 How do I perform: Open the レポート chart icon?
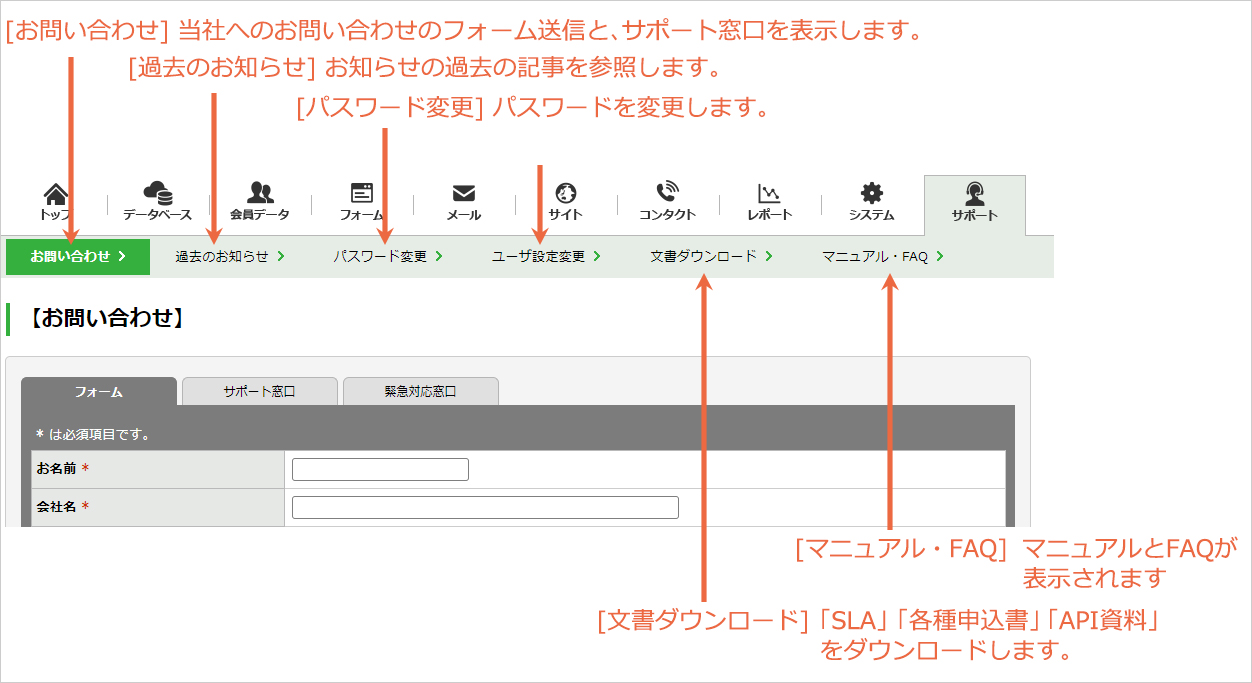(769, 193)
